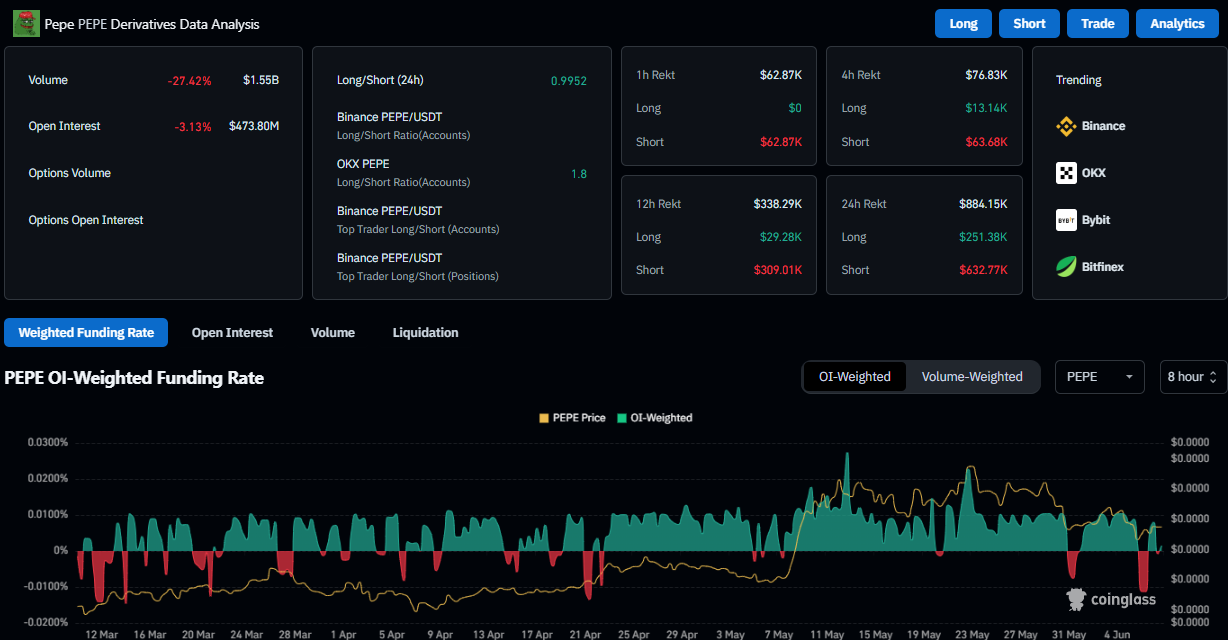The height and width of the screenshot is (640, 1228).
Task: Click the 4h Short liquidation $63.68K
Action: [987, 142]
